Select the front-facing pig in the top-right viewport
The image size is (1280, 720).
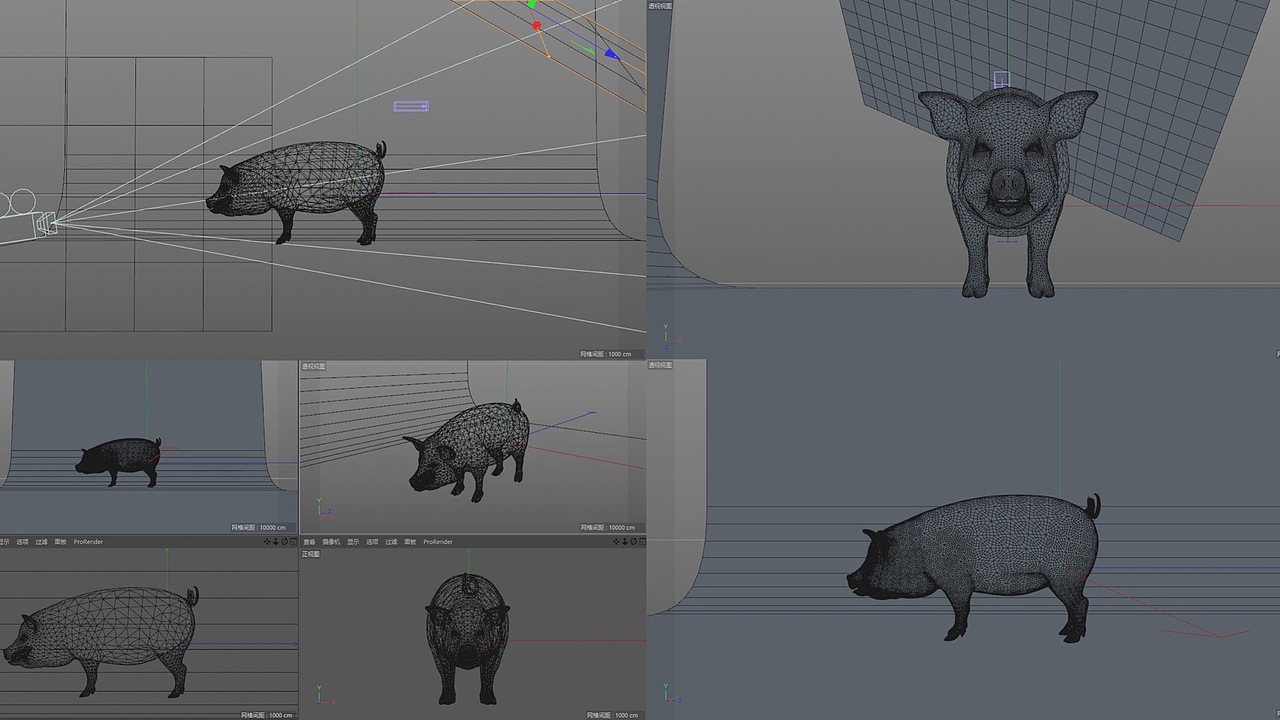point(1008,192)
